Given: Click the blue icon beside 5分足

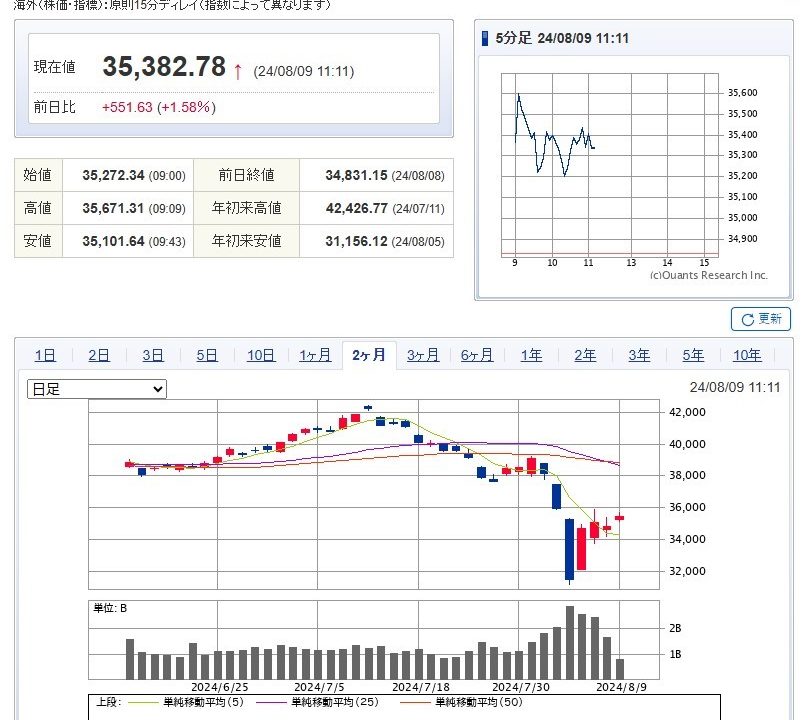Looking at the screenshot, I should 485,39.
